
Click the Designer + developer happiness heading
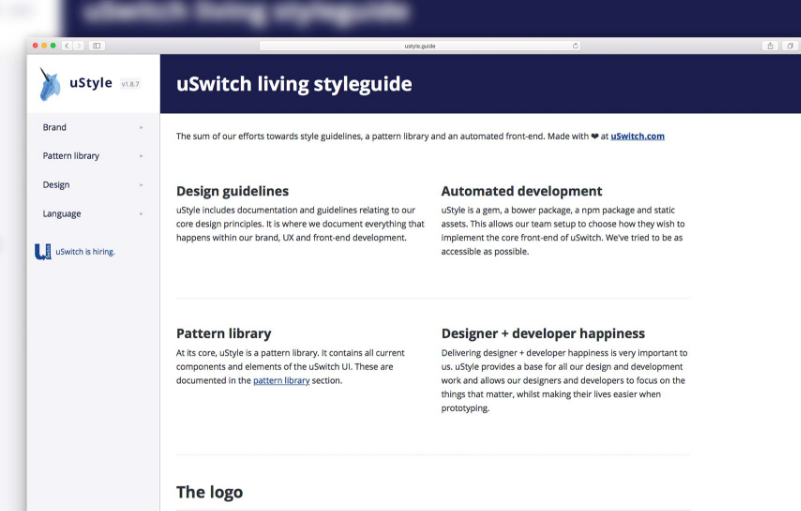point(543,334)
